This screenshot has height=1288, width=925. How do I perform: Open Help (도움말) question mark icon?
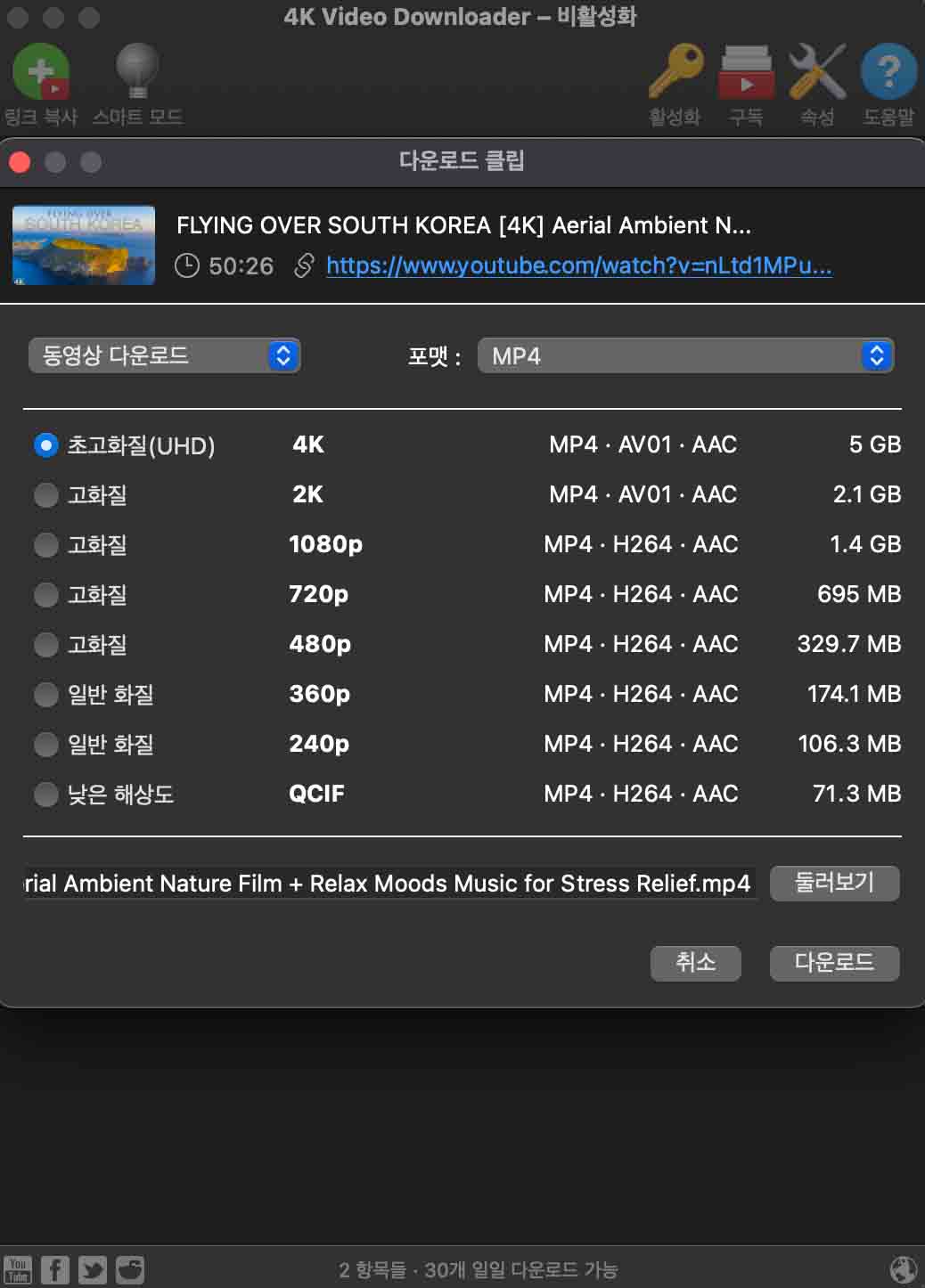tap(888, 71)
